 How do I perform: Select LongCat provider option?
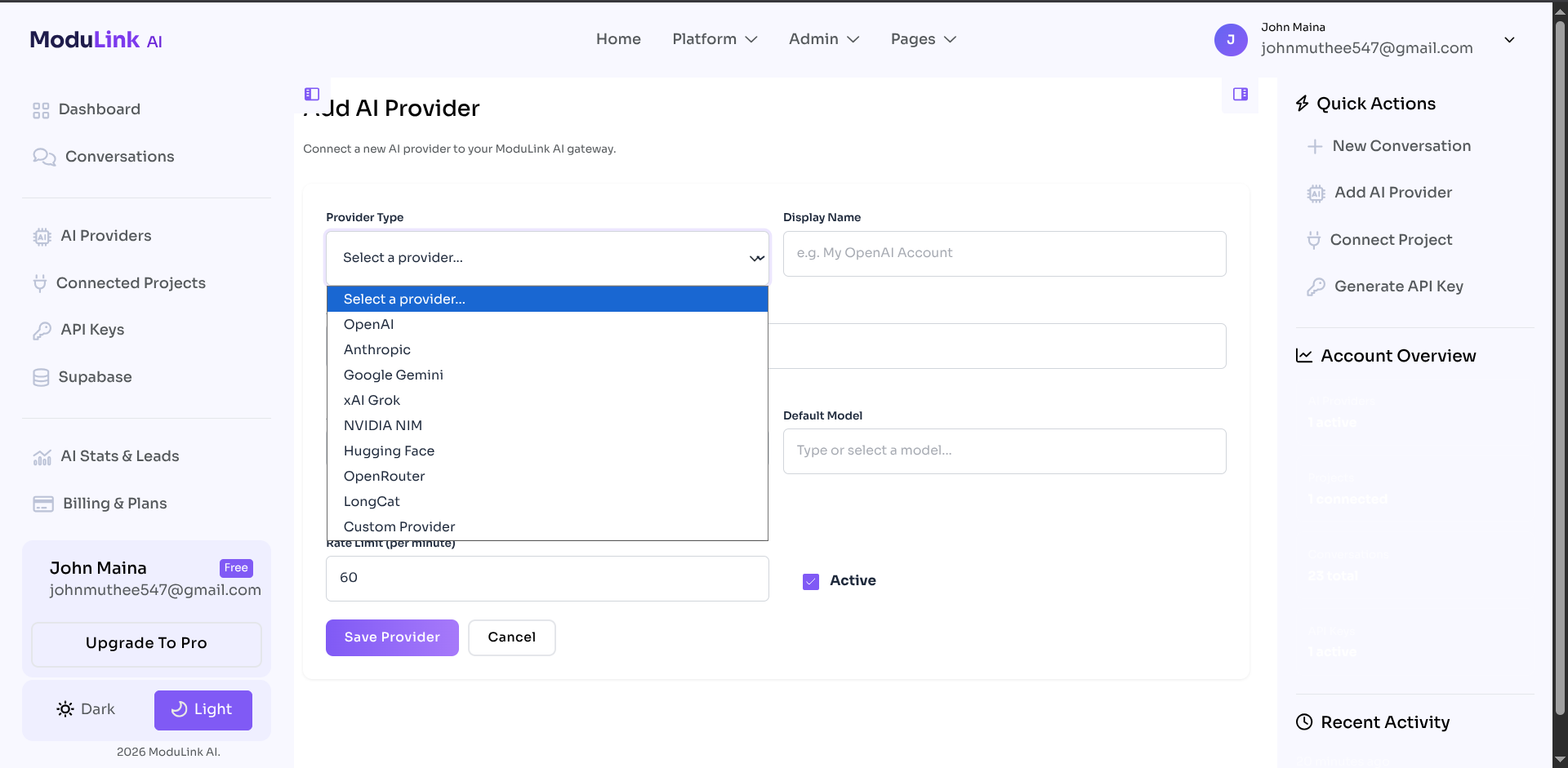547,501
